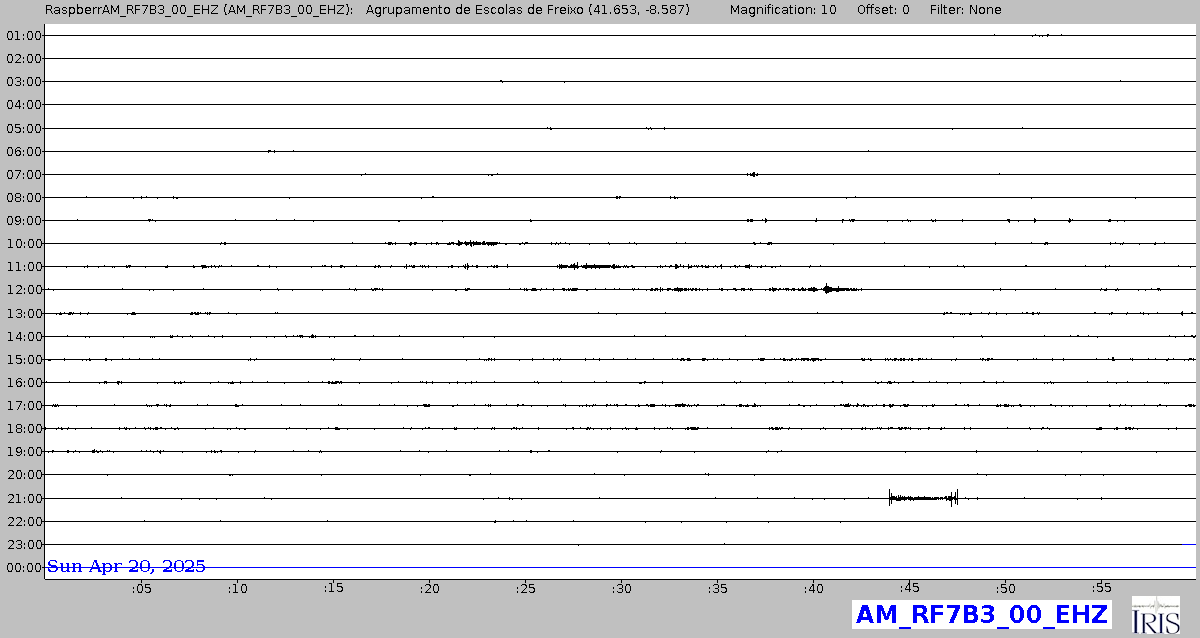Click the :55 minute axis label
1200x638 pixels.
1101,588
